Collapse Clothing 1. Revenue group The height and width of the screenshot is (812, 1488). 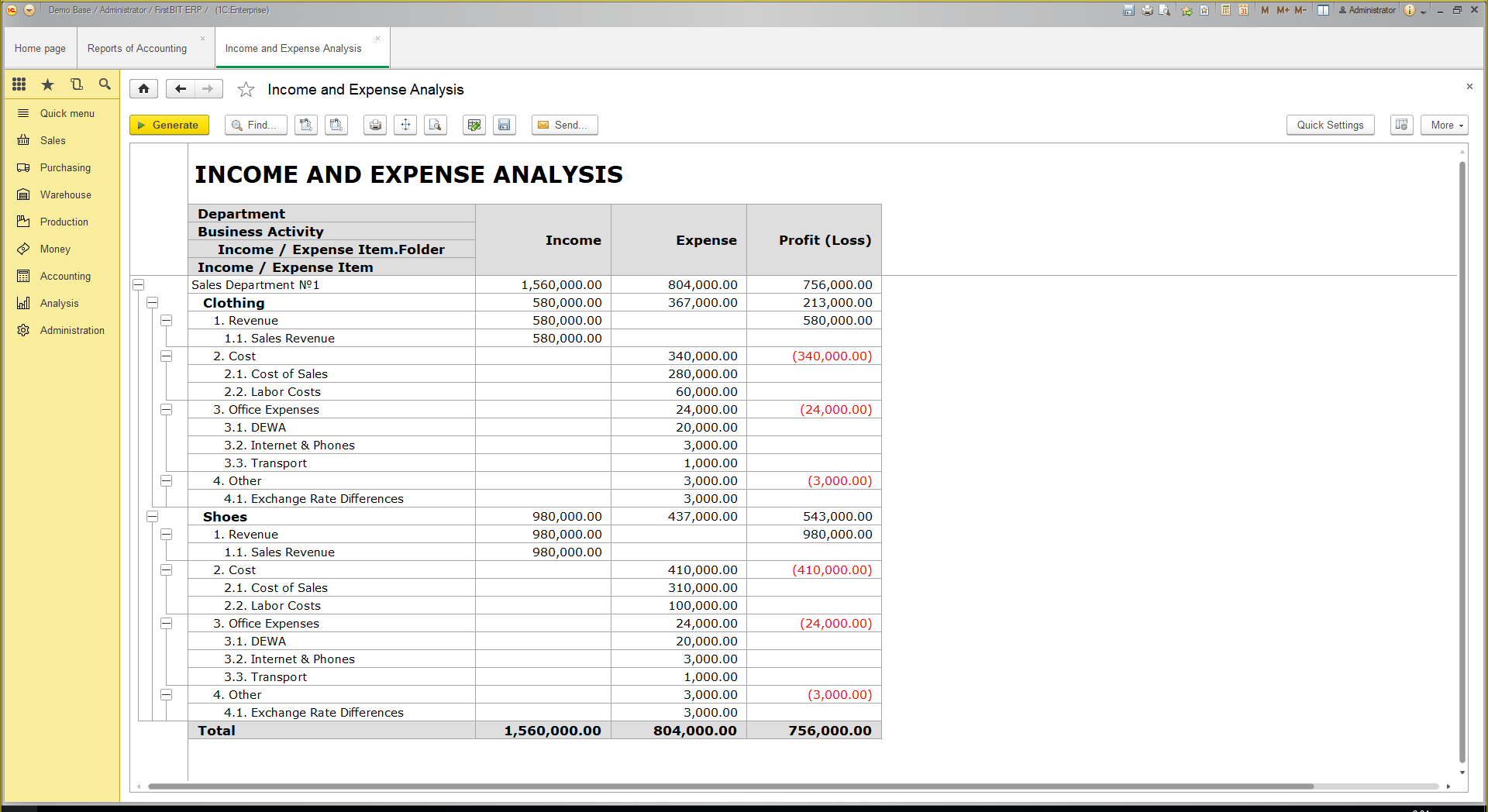point(166,321)
